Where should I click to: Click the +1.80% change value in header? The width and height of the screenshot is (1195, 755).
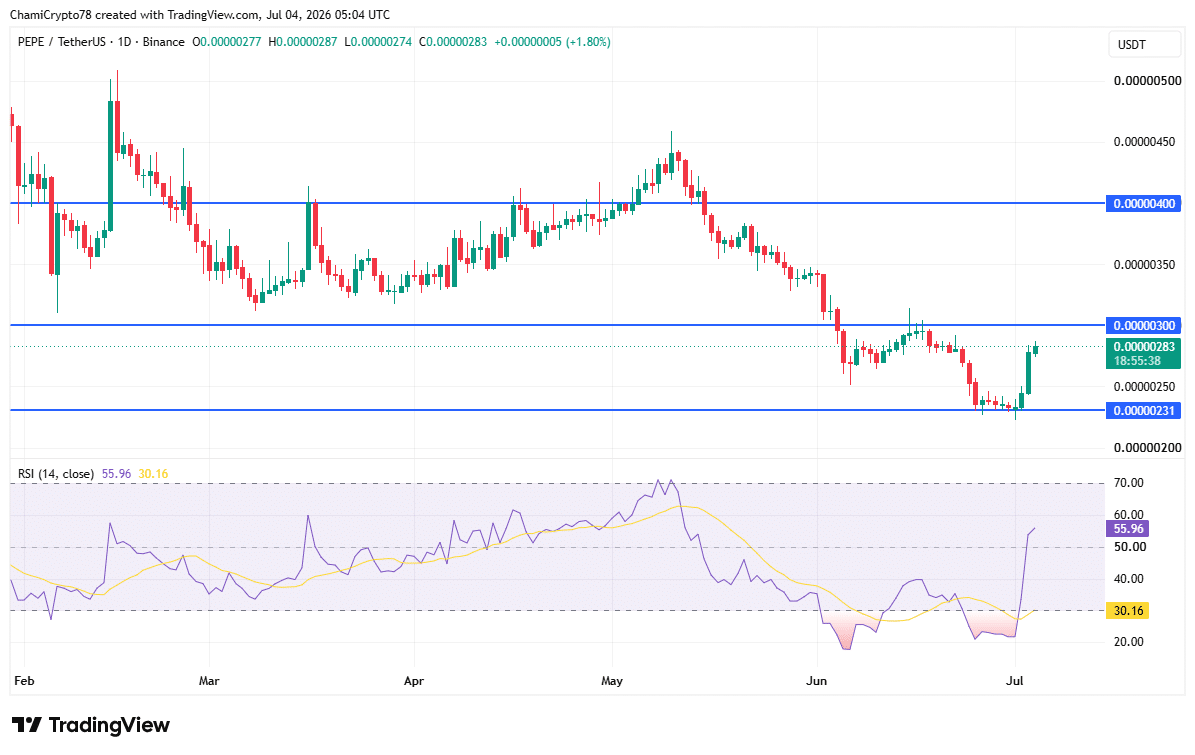(588, 42)
